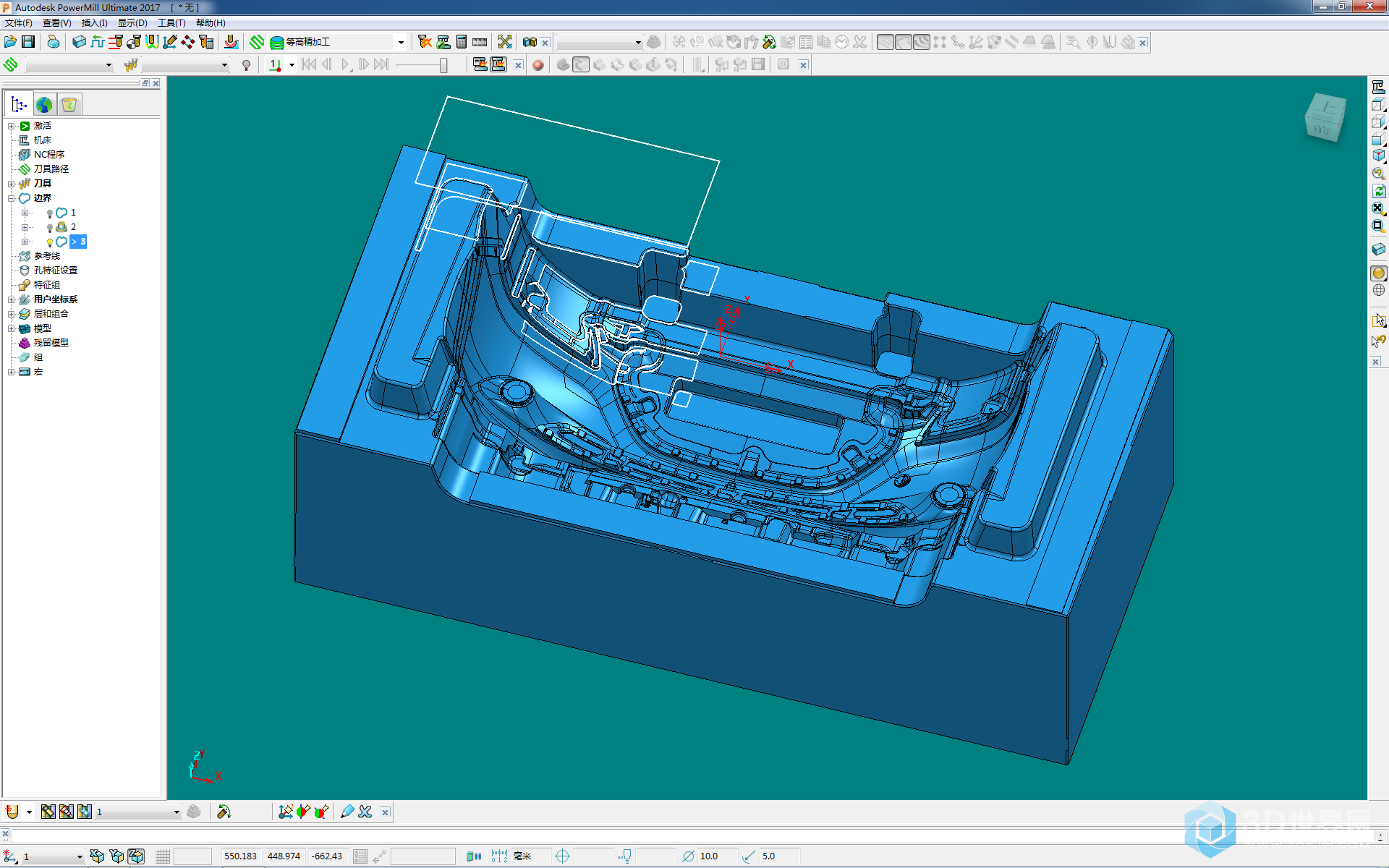Click the boundary delete scissors icon
The image size is (1389, 868).
pyautogui.click(x=365, y=812)
